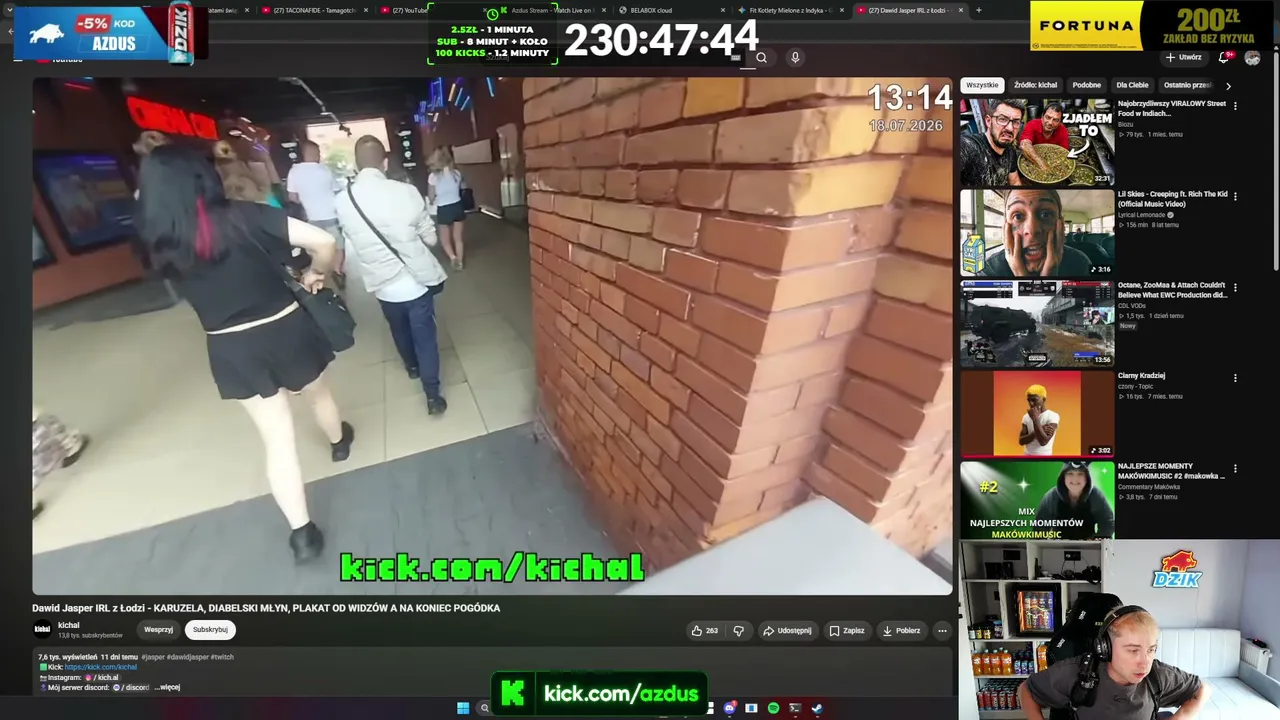Click the 'Octane, ZooMaa & Attach Couldn't' title
Screen dimensions: 1280x720
[x=1173, y=290]
